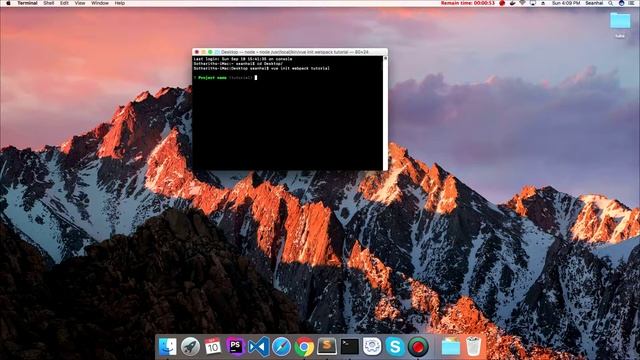Open the Help menu

[120, 3]
